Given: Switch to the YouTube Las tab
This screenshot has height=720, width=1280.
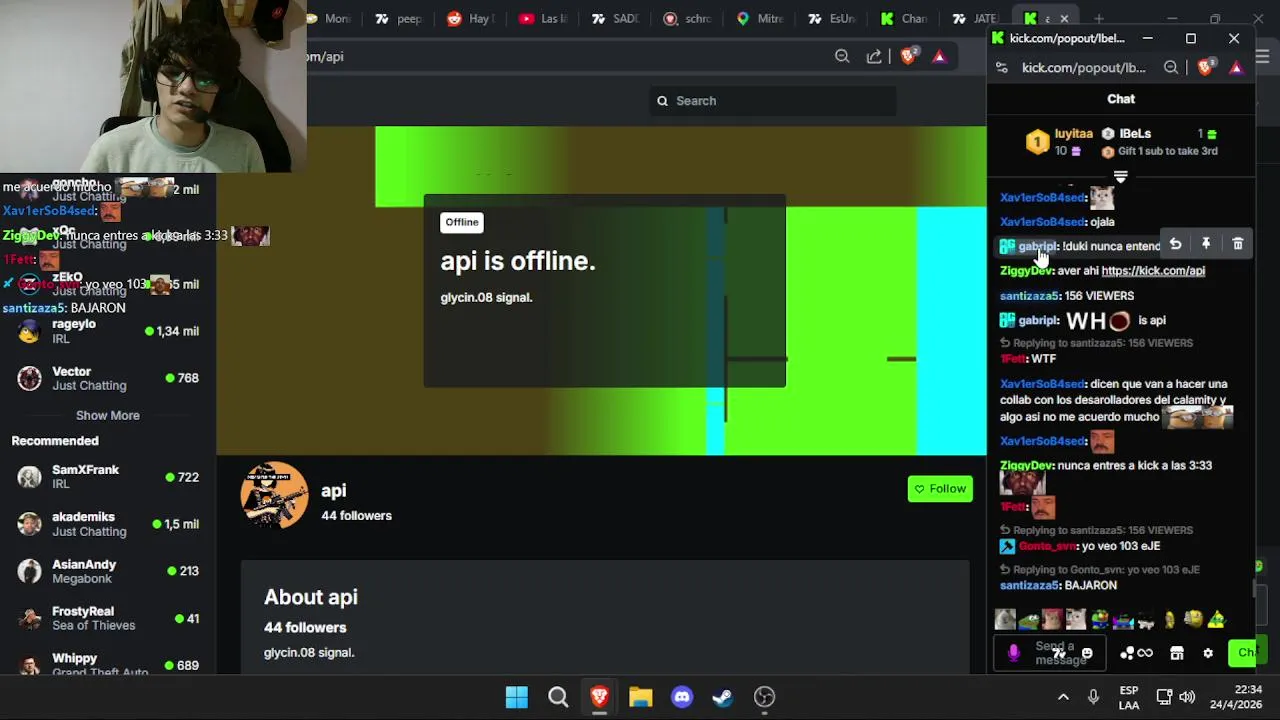Looking at the screenshot, I should pyautogui.click(x=543, y=18).
